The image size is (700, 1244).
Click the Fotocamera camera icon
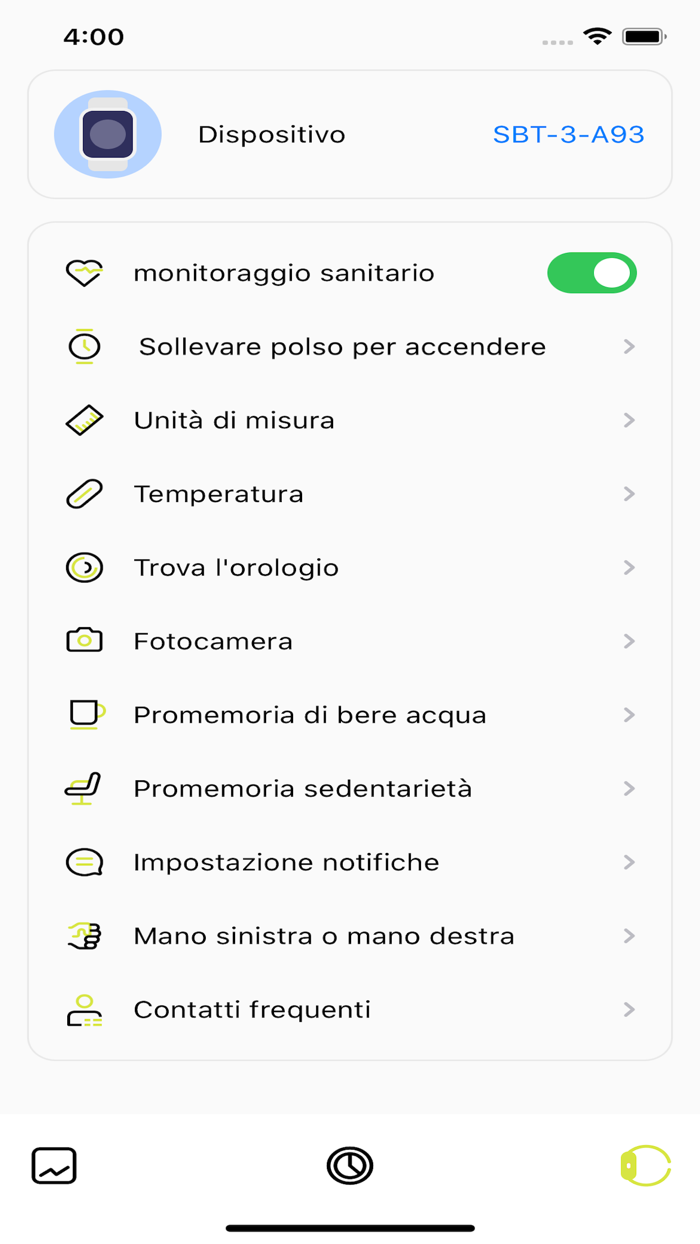pyautogui.click(x=85, y=641)
